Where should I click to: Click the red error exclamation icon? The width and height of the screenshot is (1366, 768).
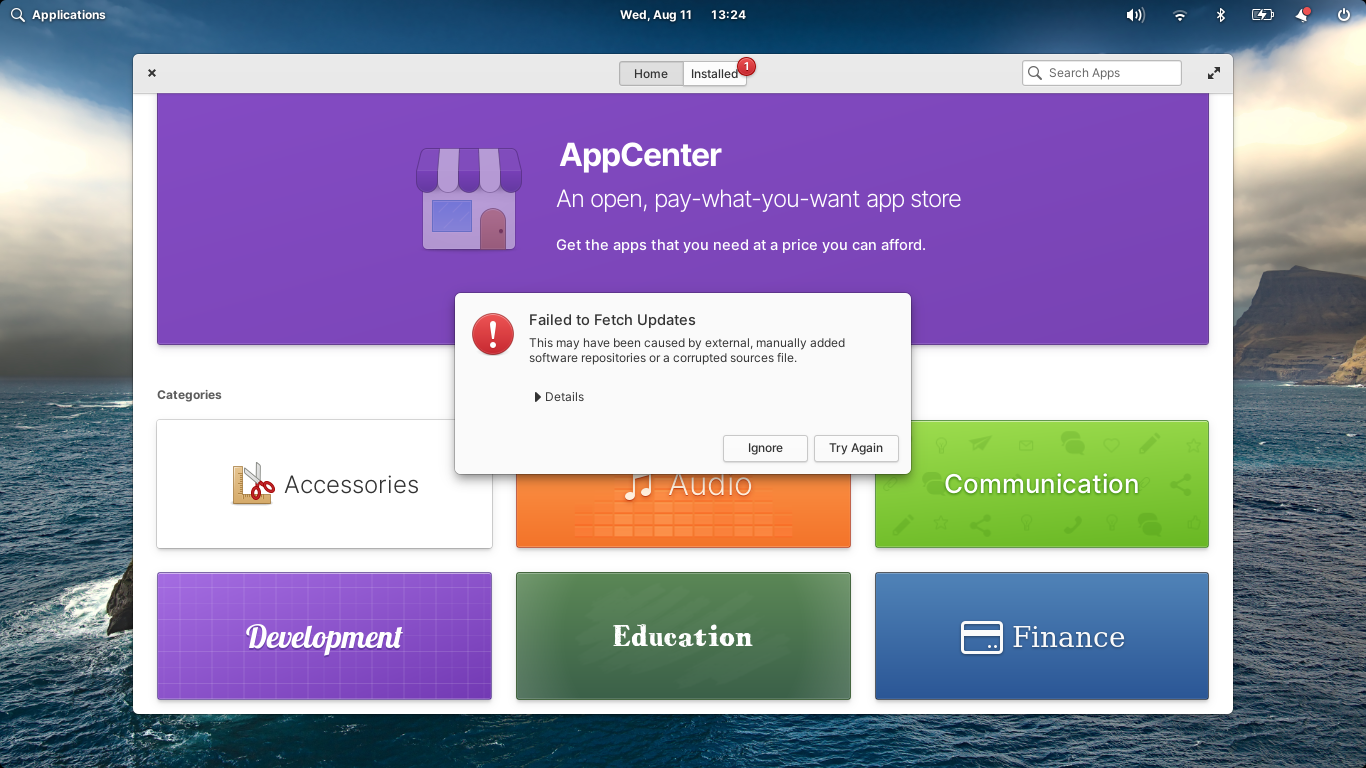pos(493,334)
